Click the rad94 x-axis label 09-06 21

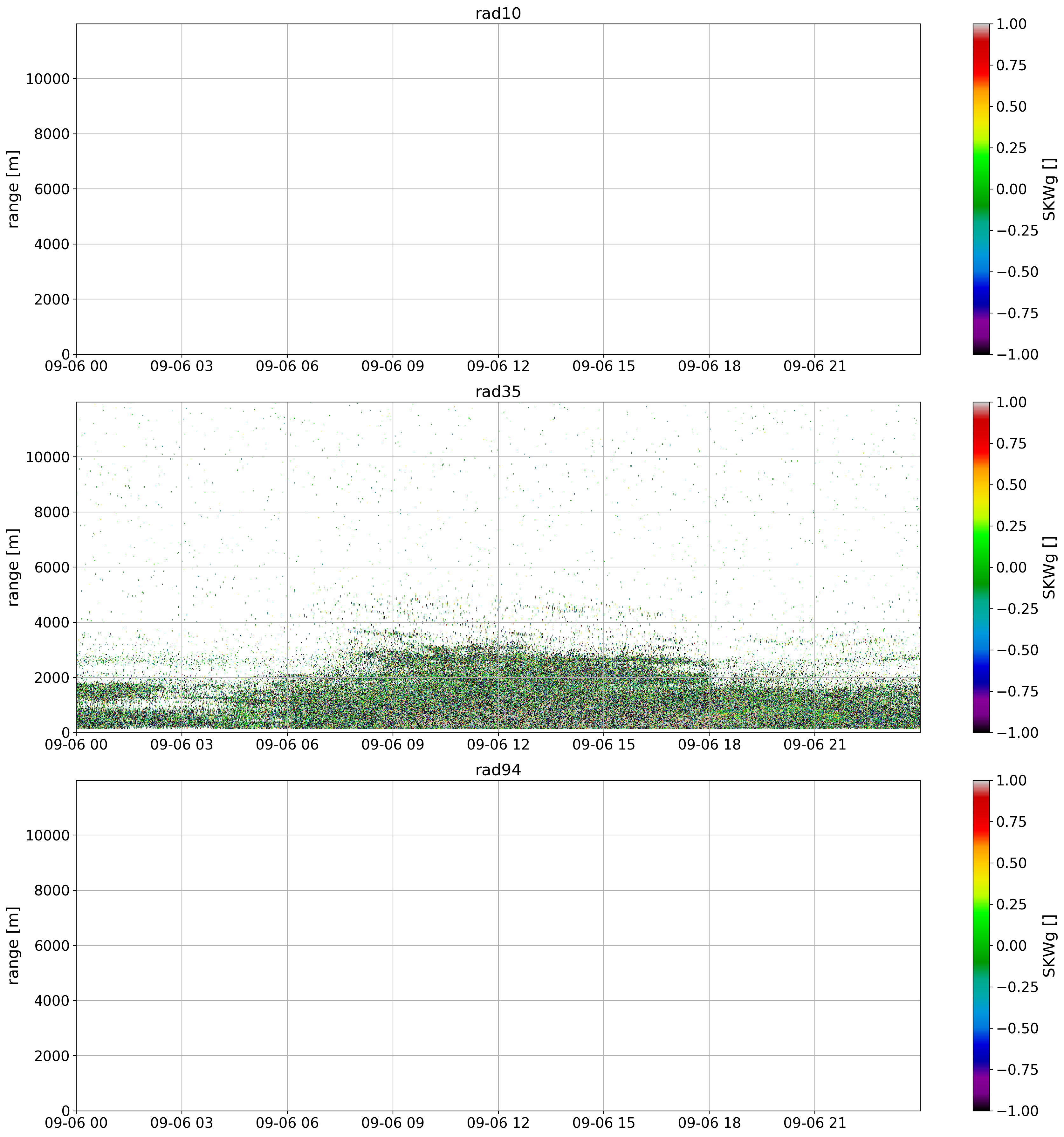click(814, 1123)
